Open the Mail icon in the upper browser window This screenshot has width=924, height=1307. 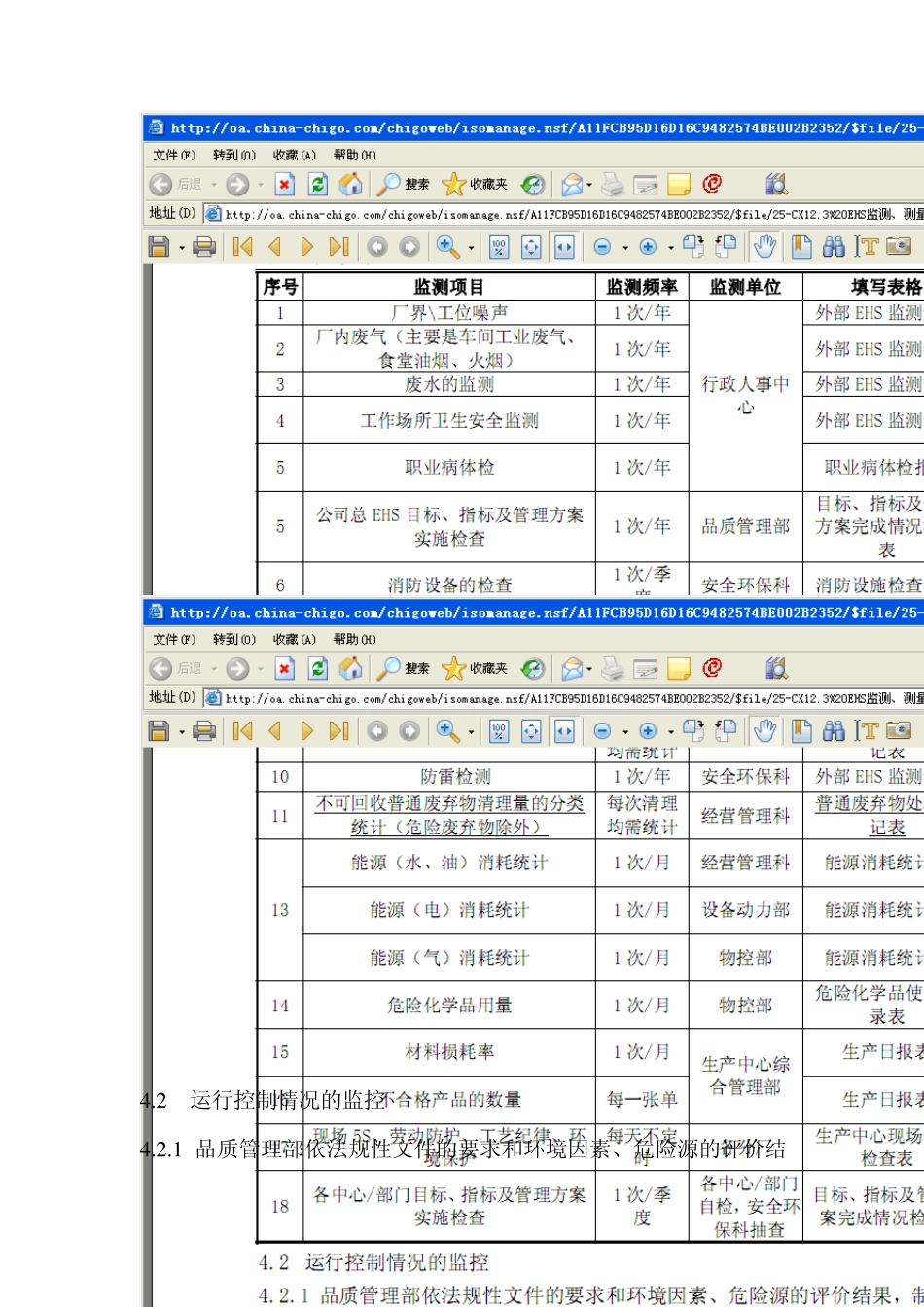572,184
